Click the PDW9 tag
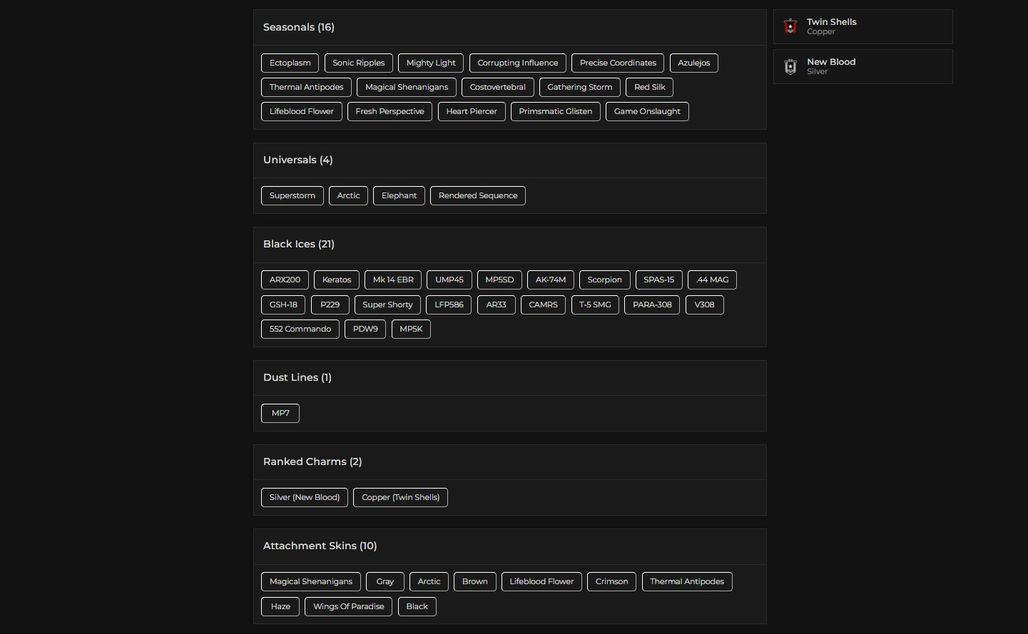The image size is (1028, 634). coord(365,329)
